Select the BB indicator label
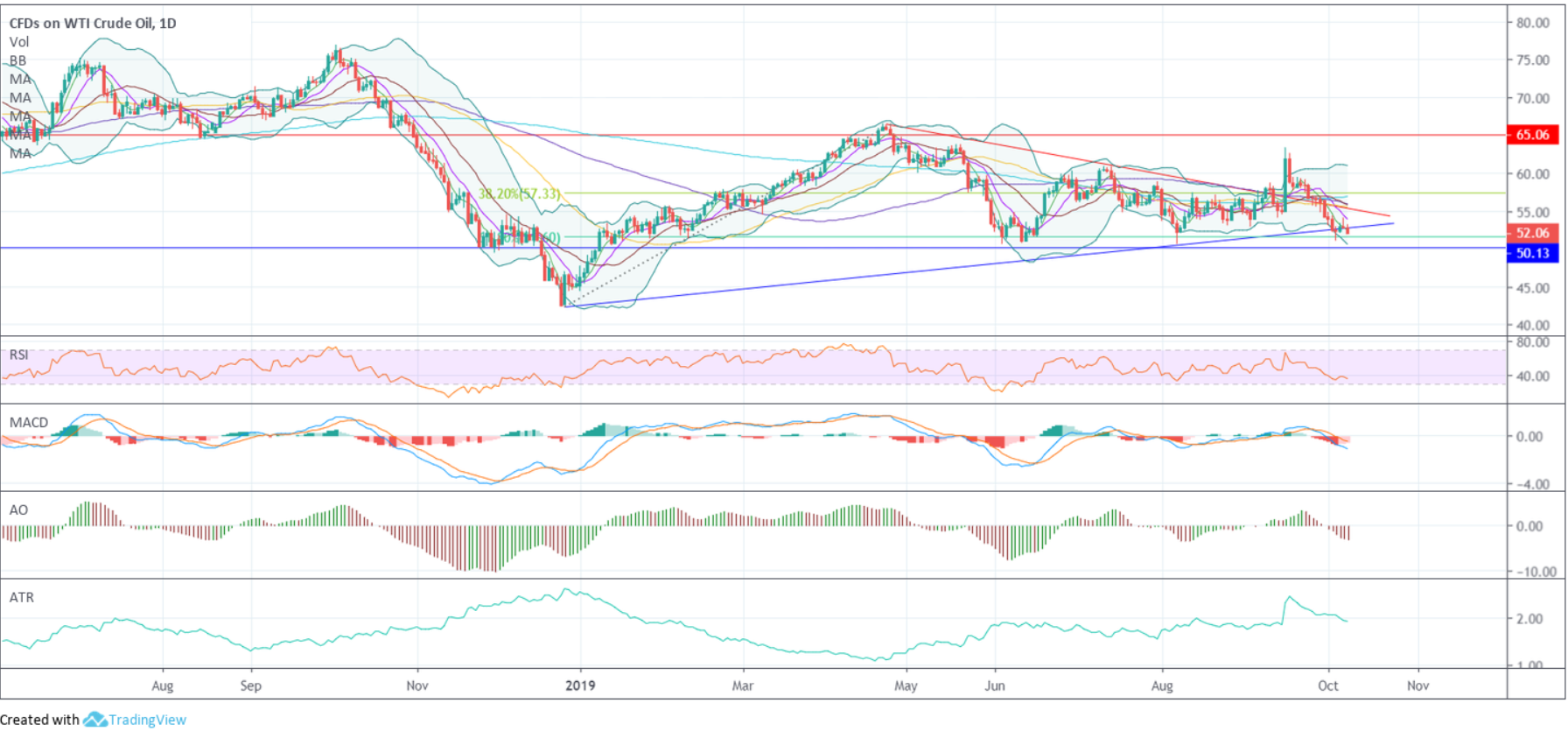The width and height of the screenshot is (1568, 738). [x=17, y=60]
